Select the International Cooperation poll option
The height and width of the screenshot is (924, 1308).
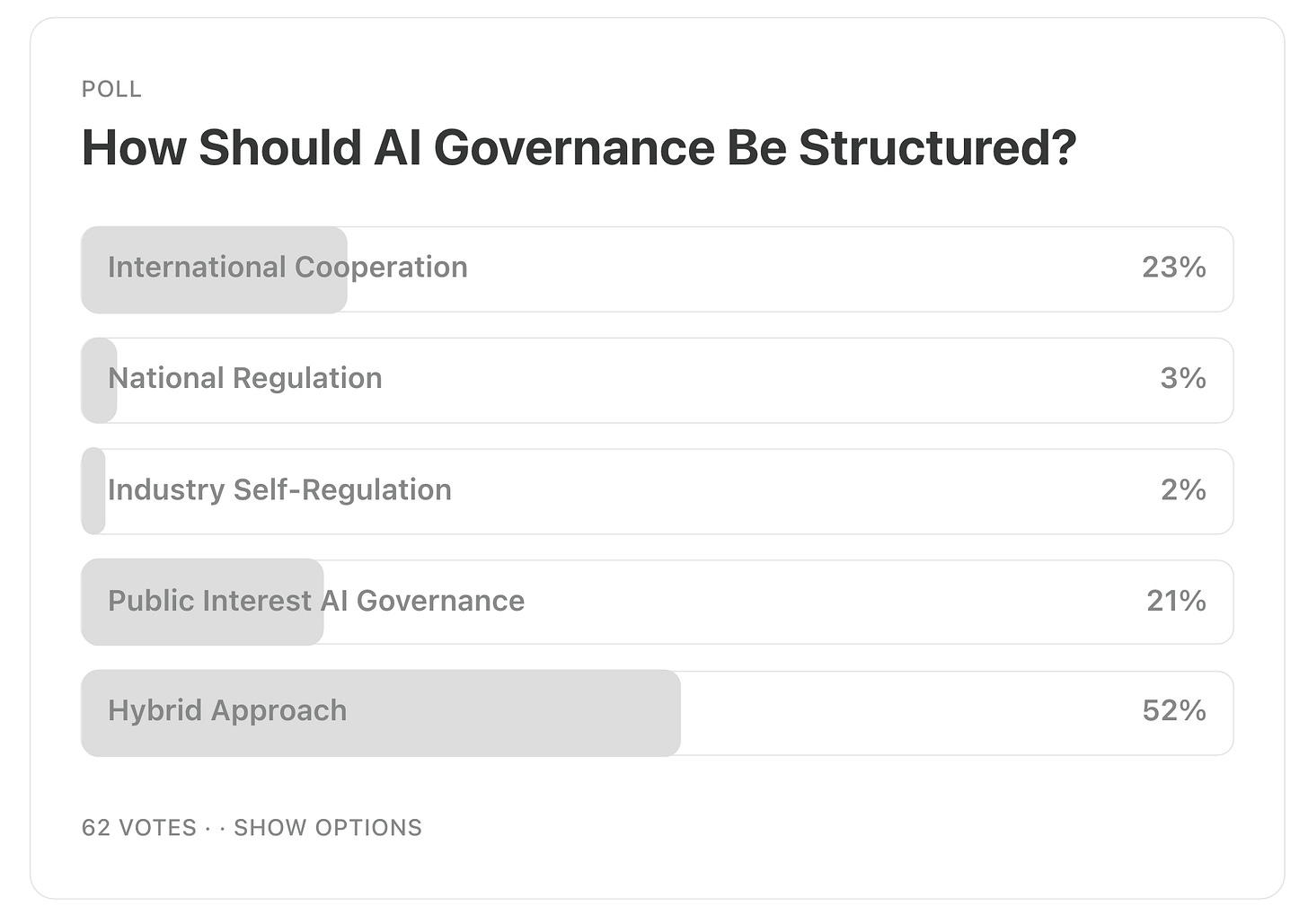657,269
